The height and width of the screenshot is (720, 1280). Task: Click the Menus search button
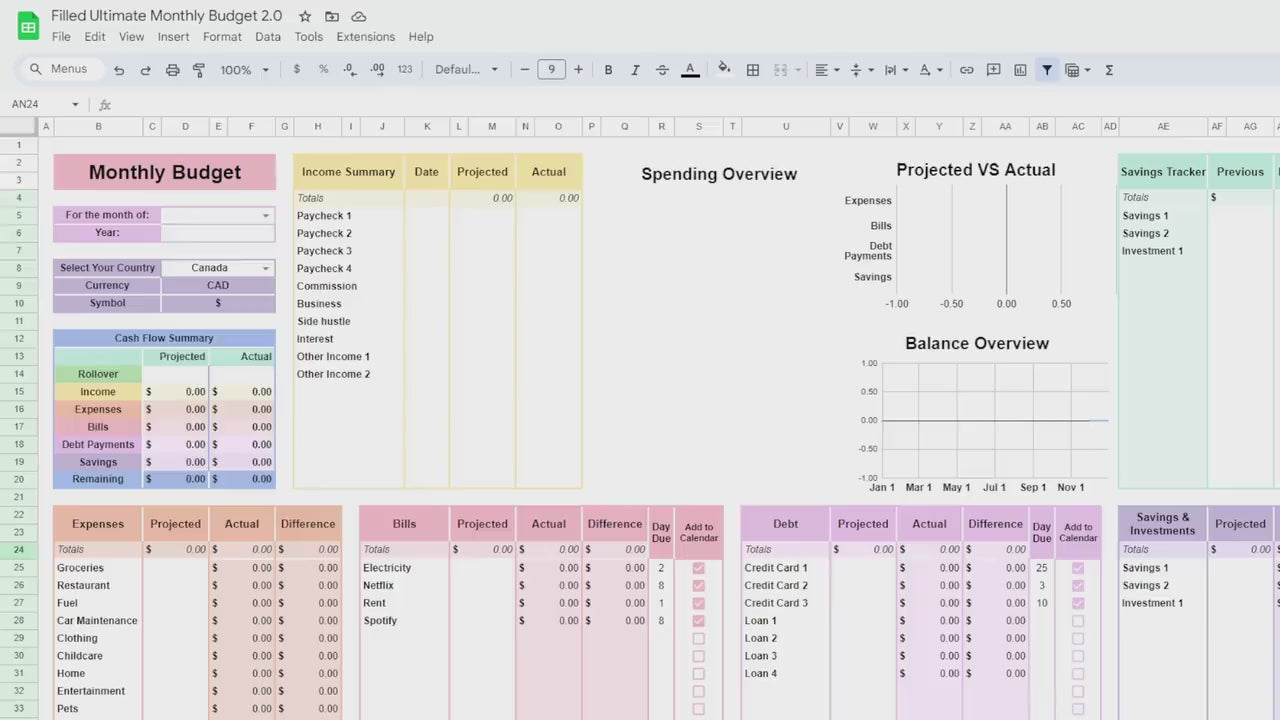pyautogui.click(x=58, y=68)
